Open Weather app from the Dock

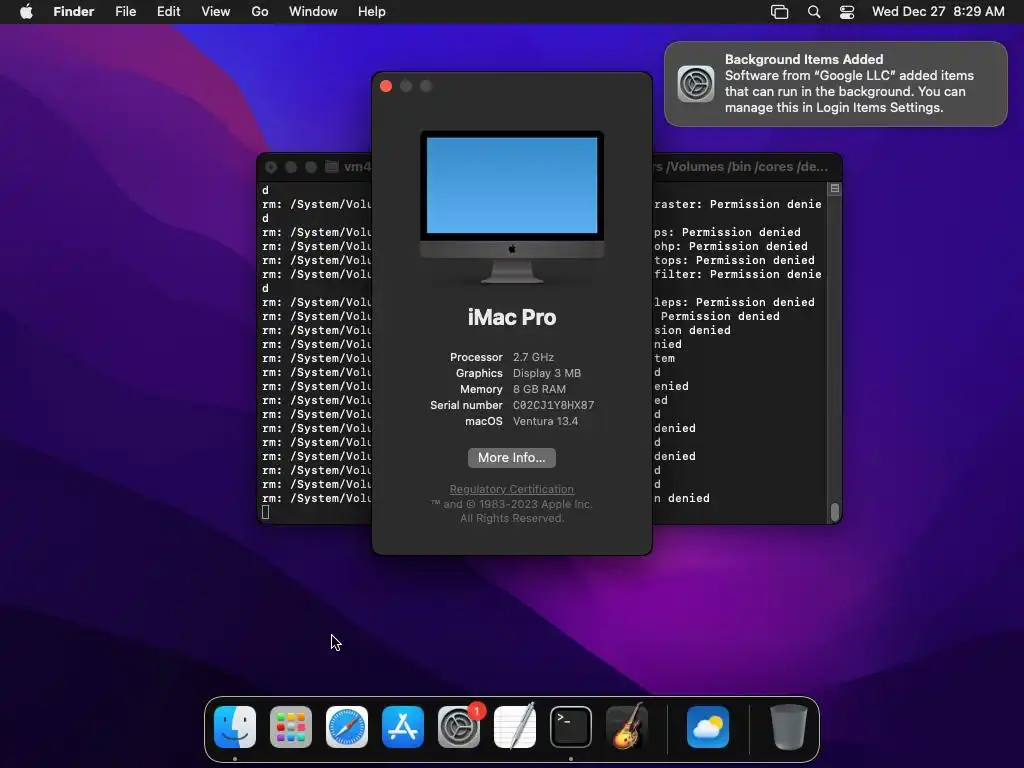708,727
